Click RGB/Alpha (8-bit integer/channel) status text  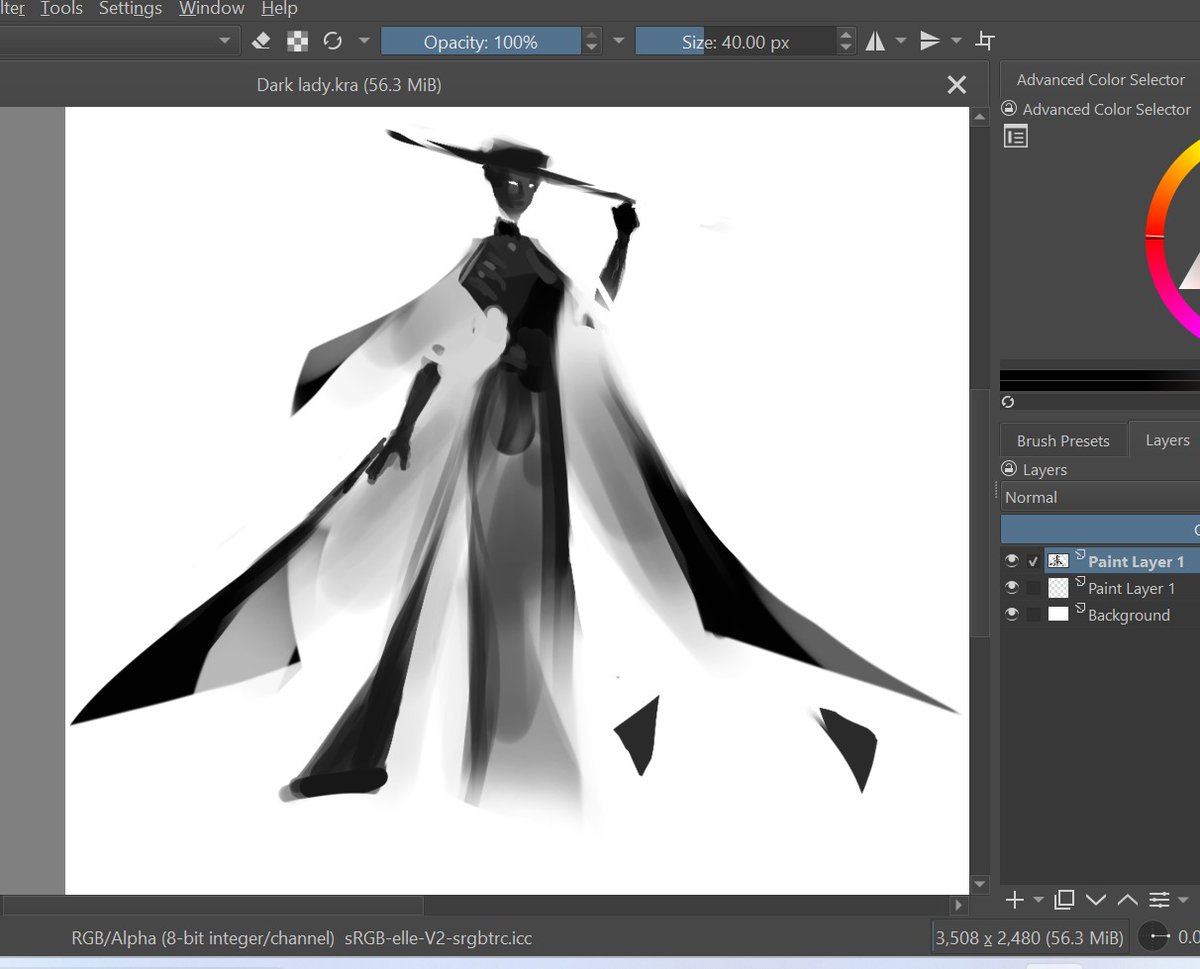[203, 938]
